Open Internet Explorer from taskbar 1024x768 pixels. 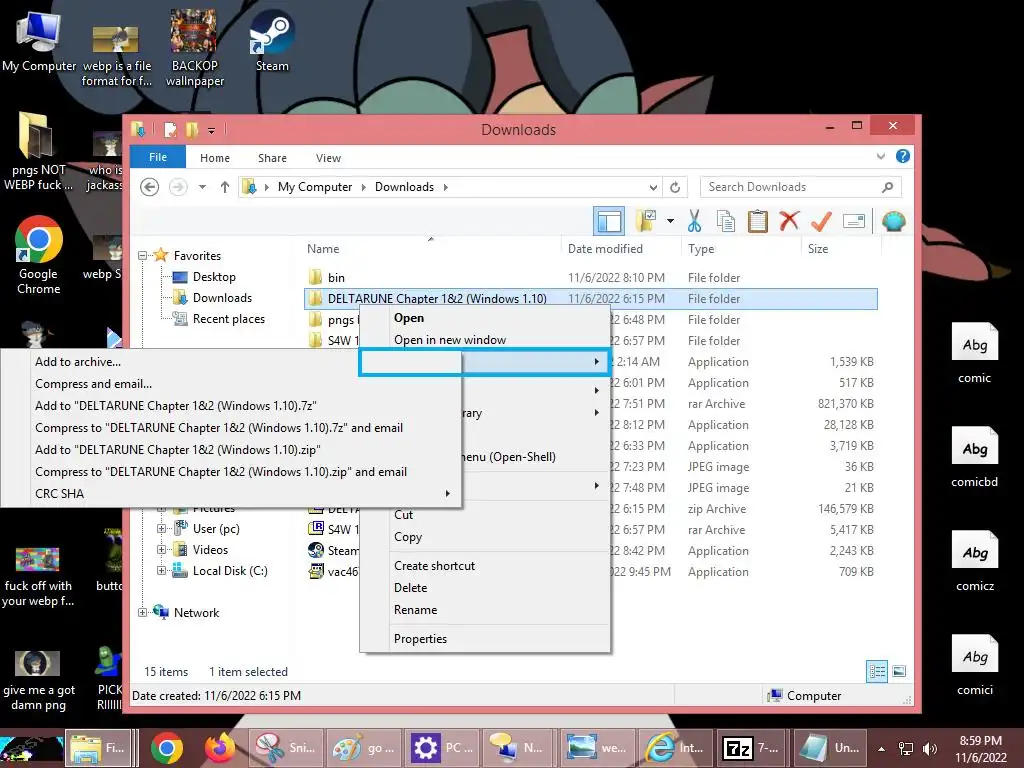(673, 748)
